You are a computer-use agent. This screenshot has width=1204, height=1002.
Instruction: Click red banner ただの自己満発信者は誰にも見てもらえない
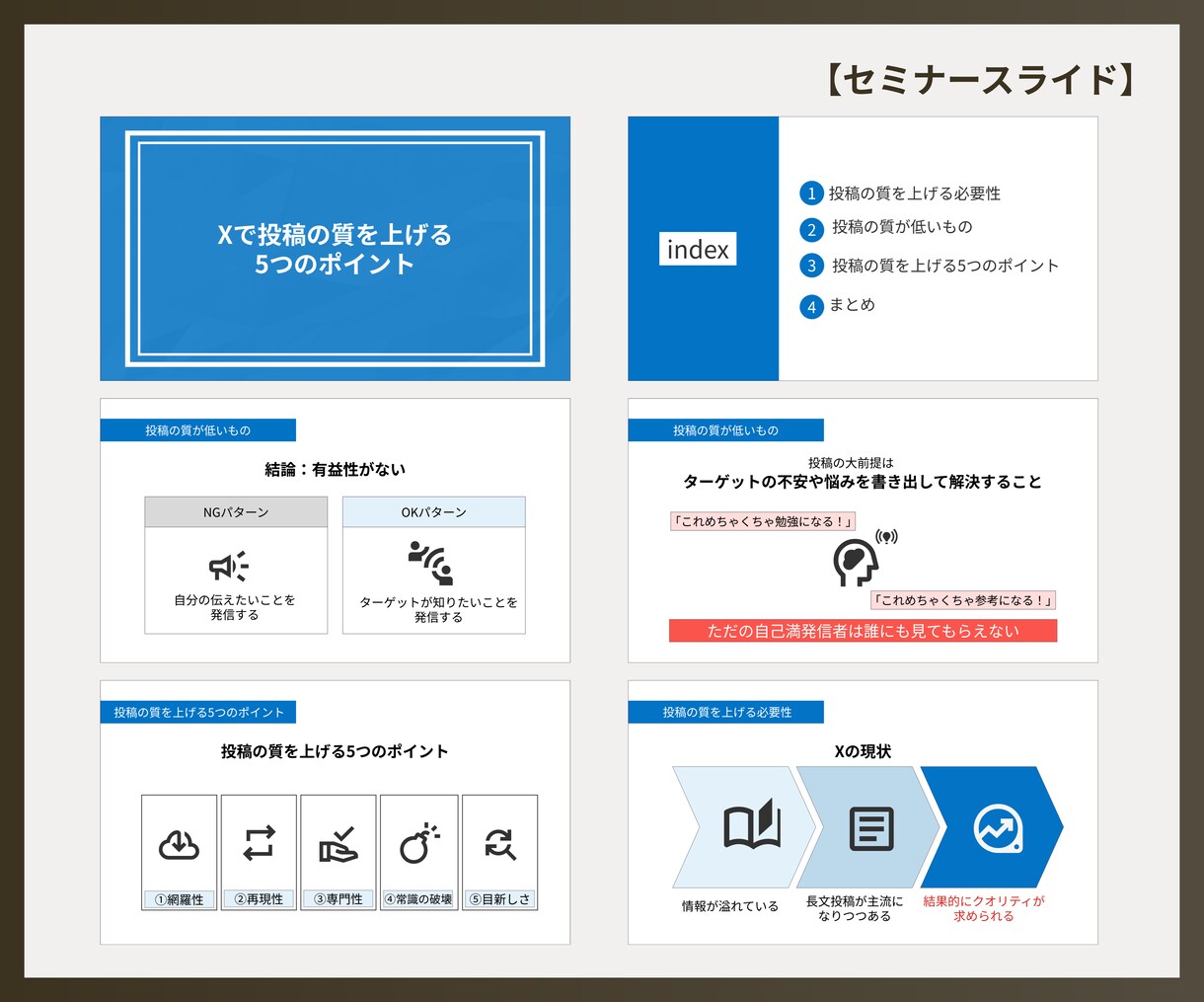point(863,631)
